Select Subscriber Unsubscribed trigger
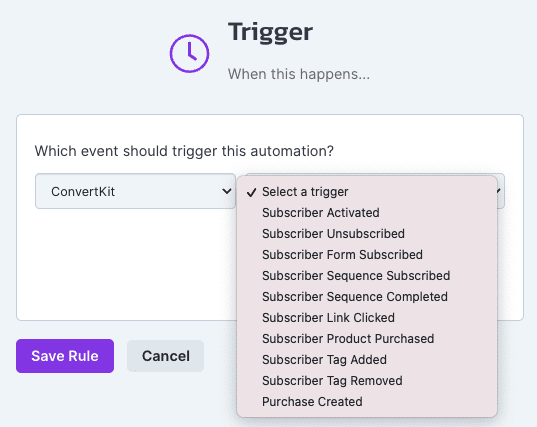Screen dimensions: 537x427 366,234
